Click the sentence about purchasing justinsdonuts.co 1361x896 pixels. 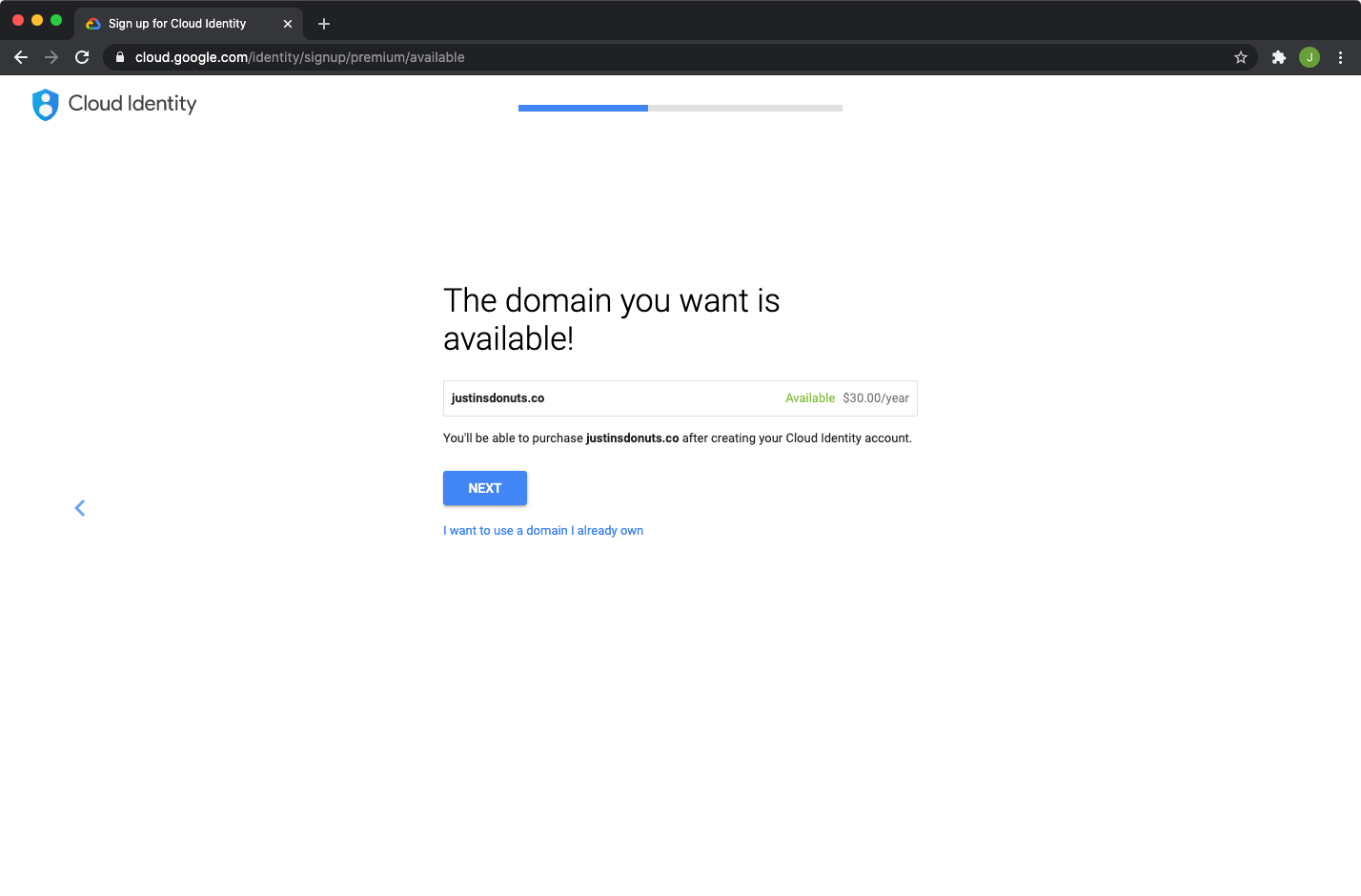(x=678, y=438)
